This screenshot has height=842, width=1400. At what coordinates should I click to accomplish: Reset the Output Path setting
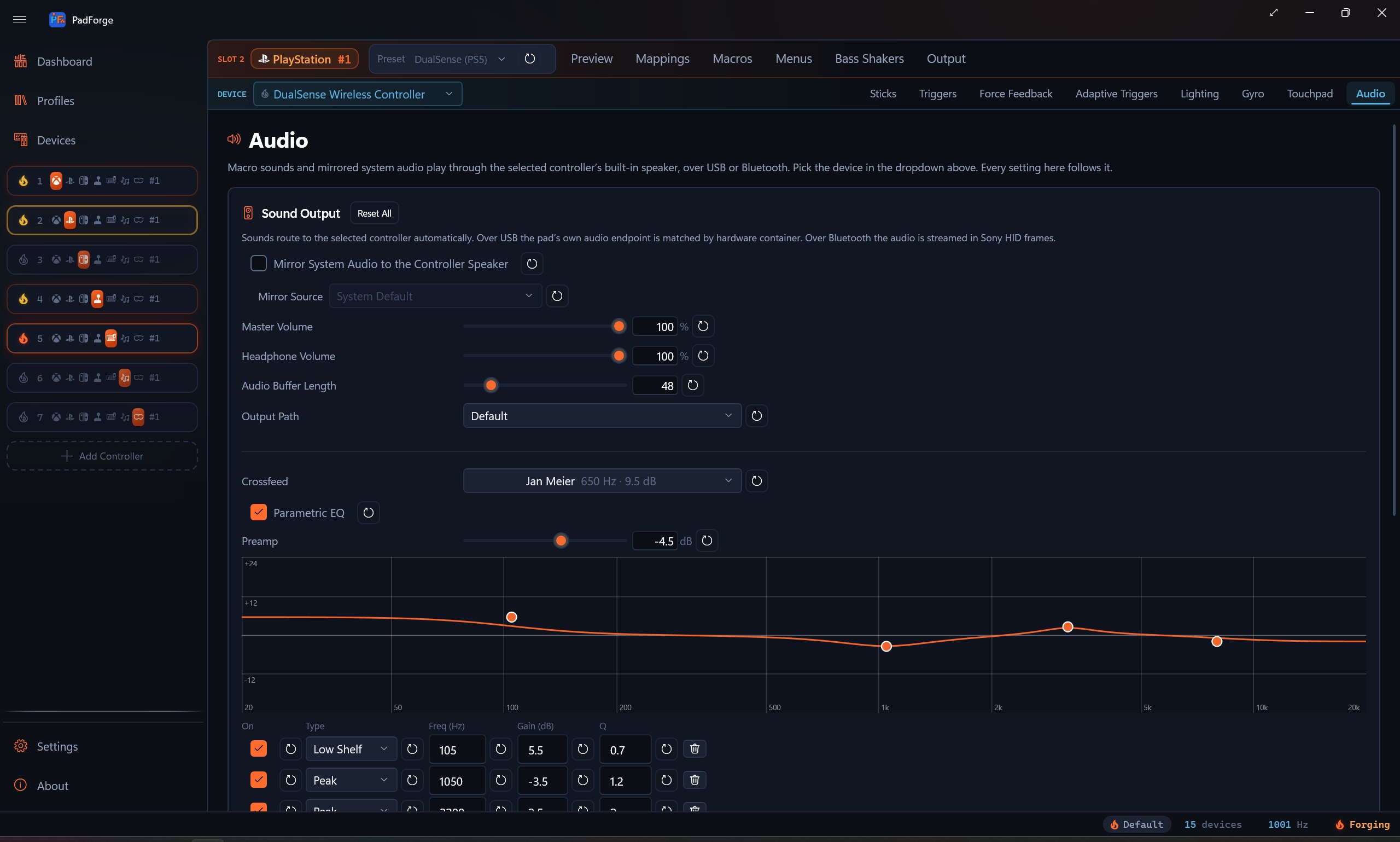point(756,416)
